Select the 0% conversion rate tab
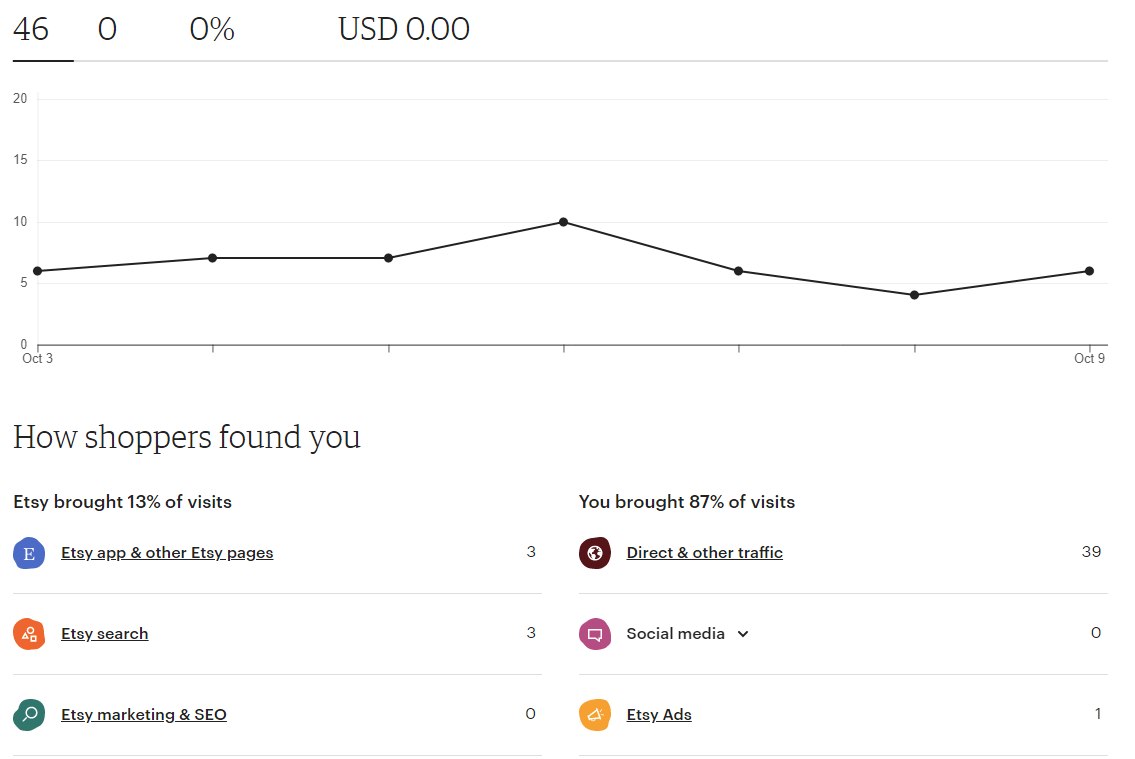Screen dimensions: 1135x759 pyautogui.click(x=212, y=30)
